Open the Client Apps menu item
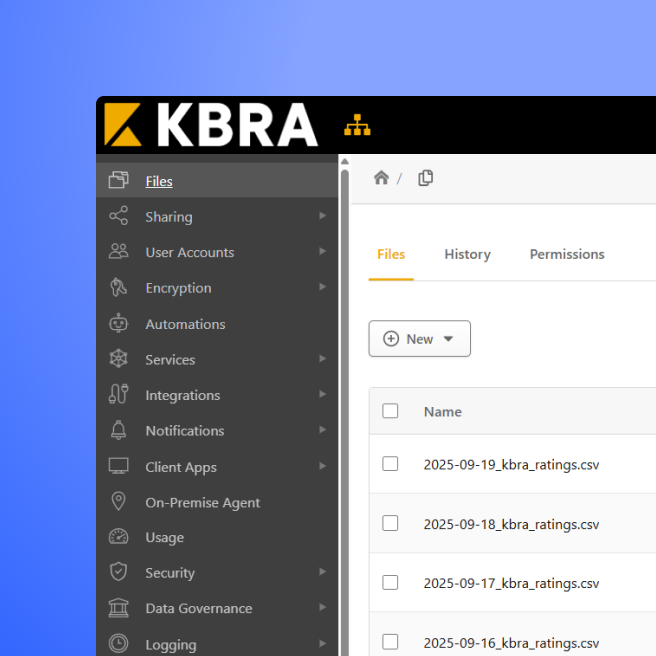This screenshot has width=656, height=656. click(x=217, y=466)
